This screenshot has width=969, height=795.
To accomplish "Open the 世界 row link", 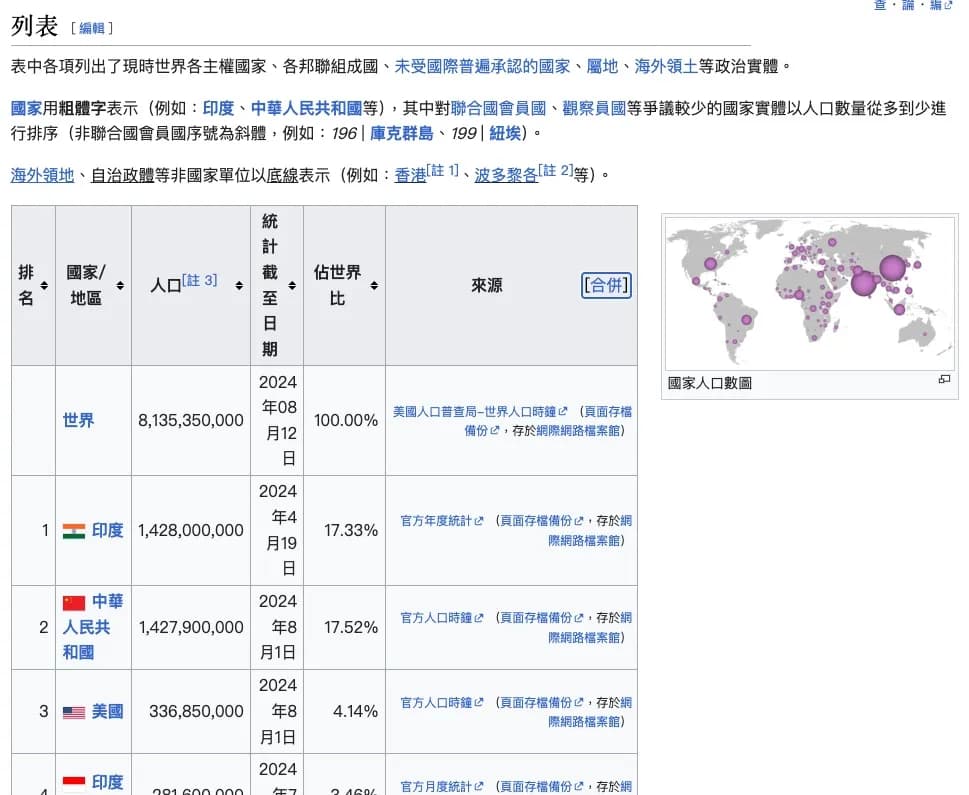I will click(78, 420).
